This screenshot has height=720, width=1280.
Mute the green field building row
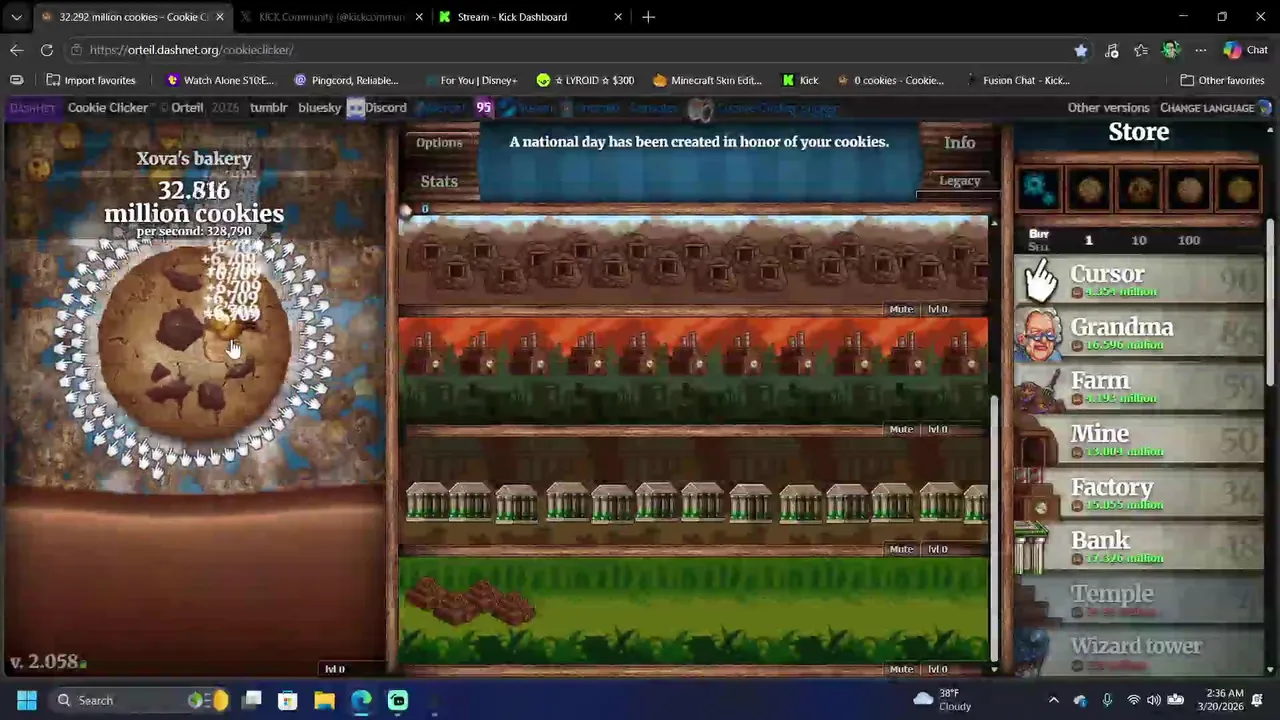(x=901, y=669)
